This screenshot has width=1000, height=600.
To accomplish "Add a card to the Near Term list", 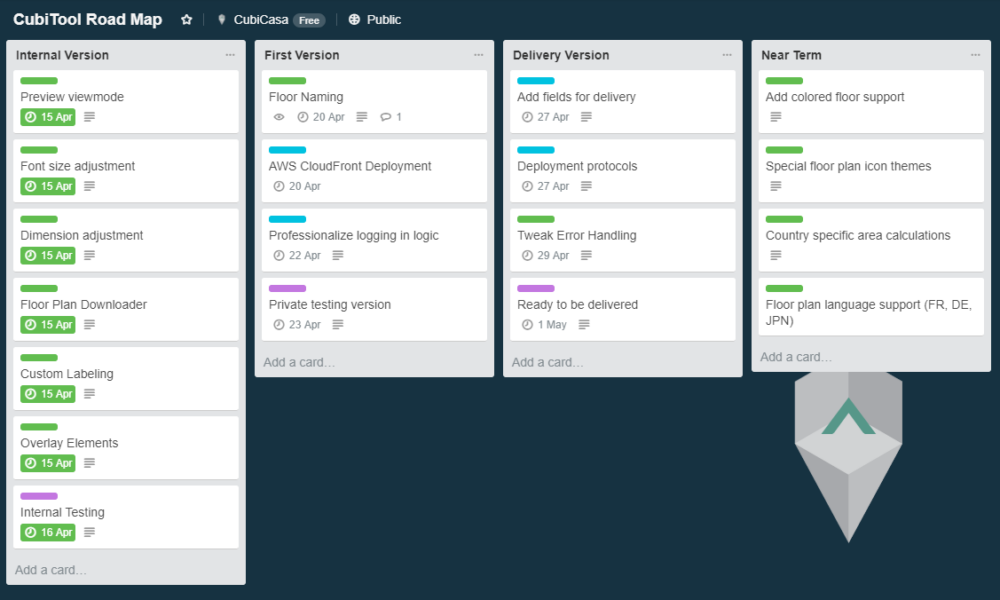I will coord(796,357).
